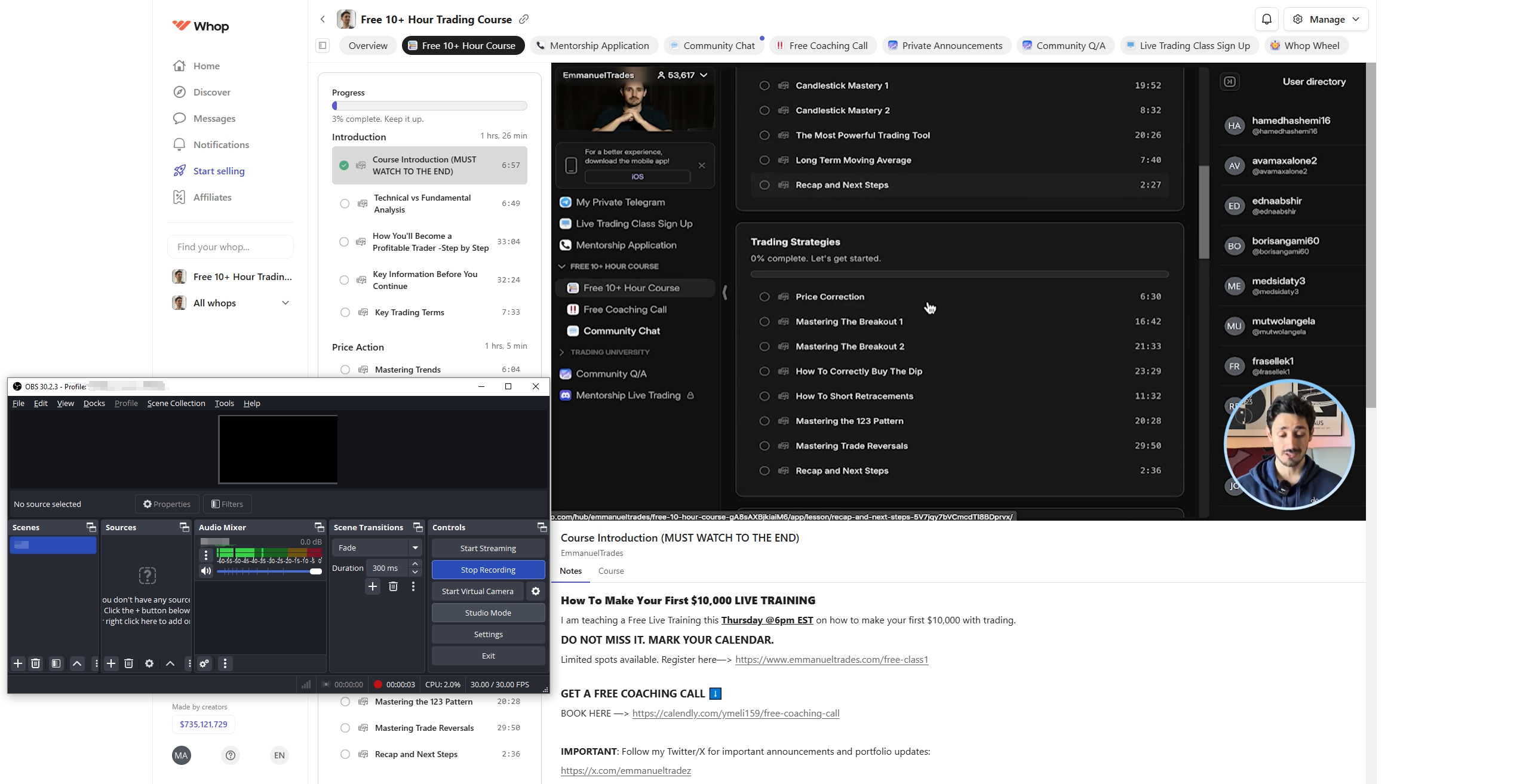Decrease transition duration with down arrow
Screen dimensions: 1529x784
(x=415, y=572)
